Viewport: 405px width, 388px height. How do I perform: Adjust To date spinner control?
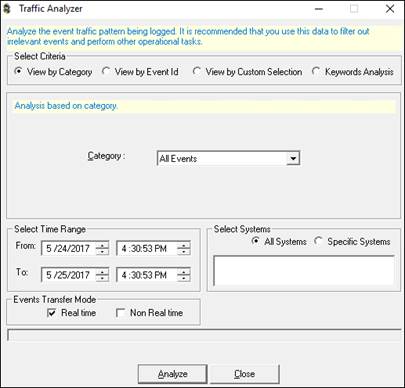click(102, 275)
